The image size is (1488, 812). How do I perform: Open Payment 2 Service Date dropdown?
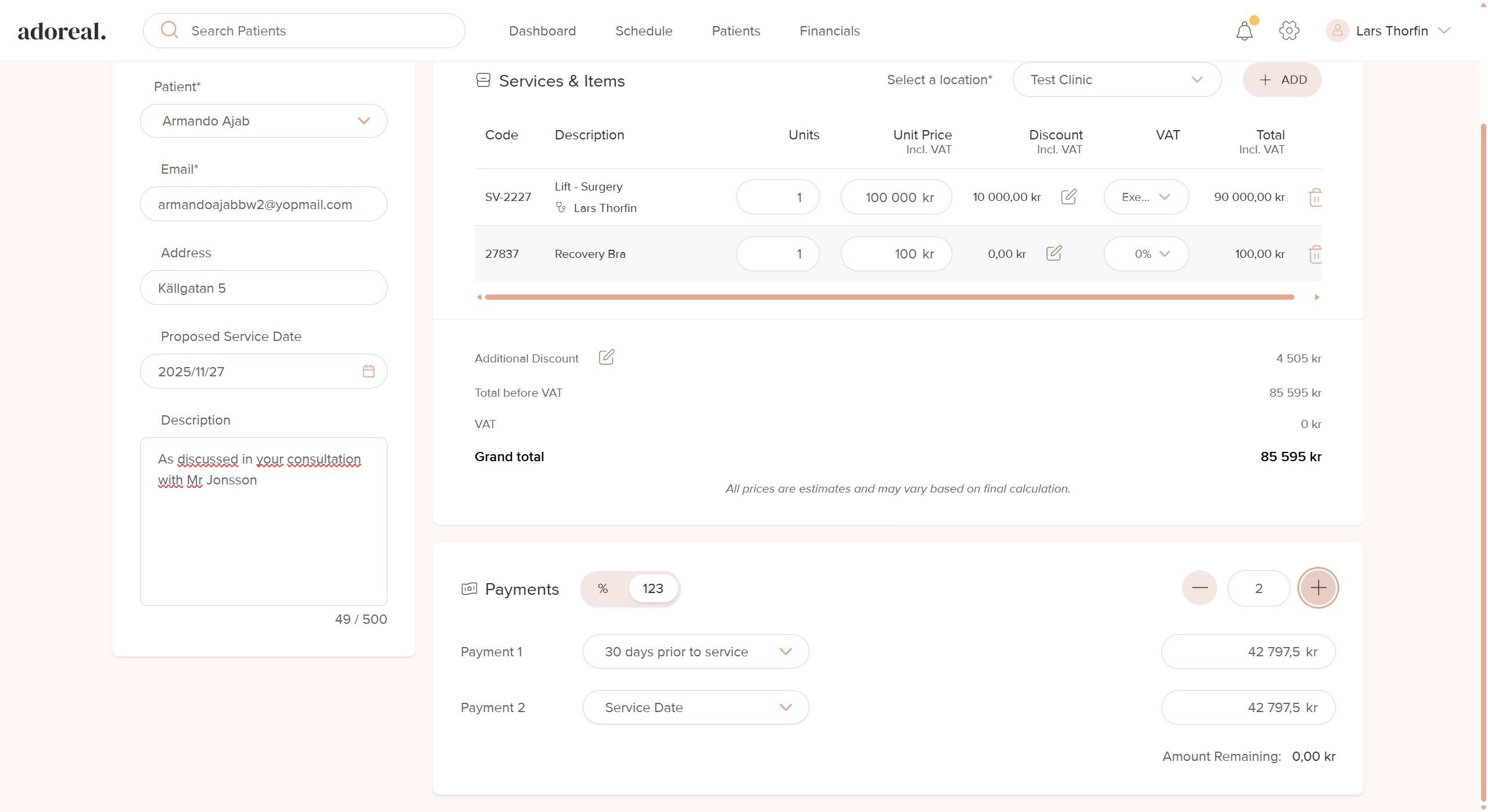tap(695, 707)
